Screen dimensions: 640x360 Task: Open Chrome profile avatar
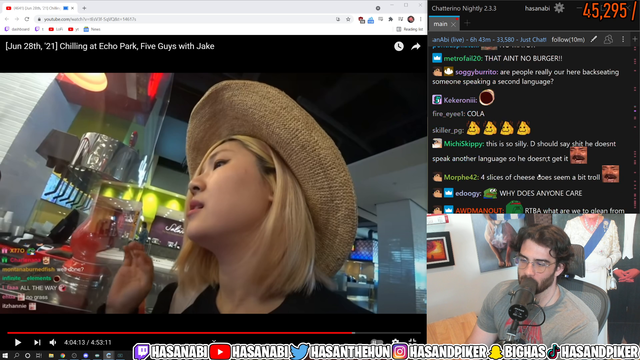coord(411,19)
